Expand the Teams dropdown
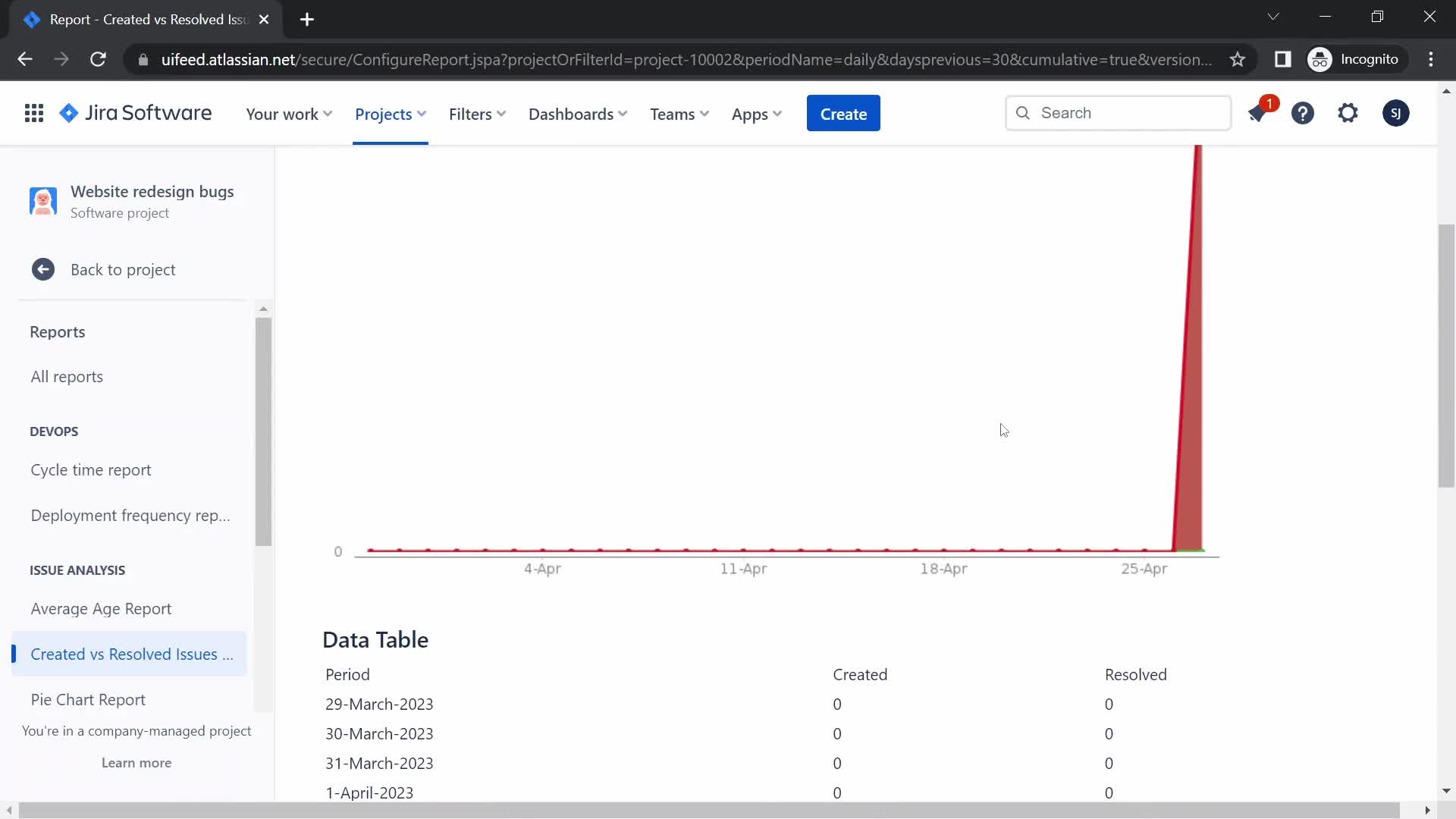 tap(679, 114)
